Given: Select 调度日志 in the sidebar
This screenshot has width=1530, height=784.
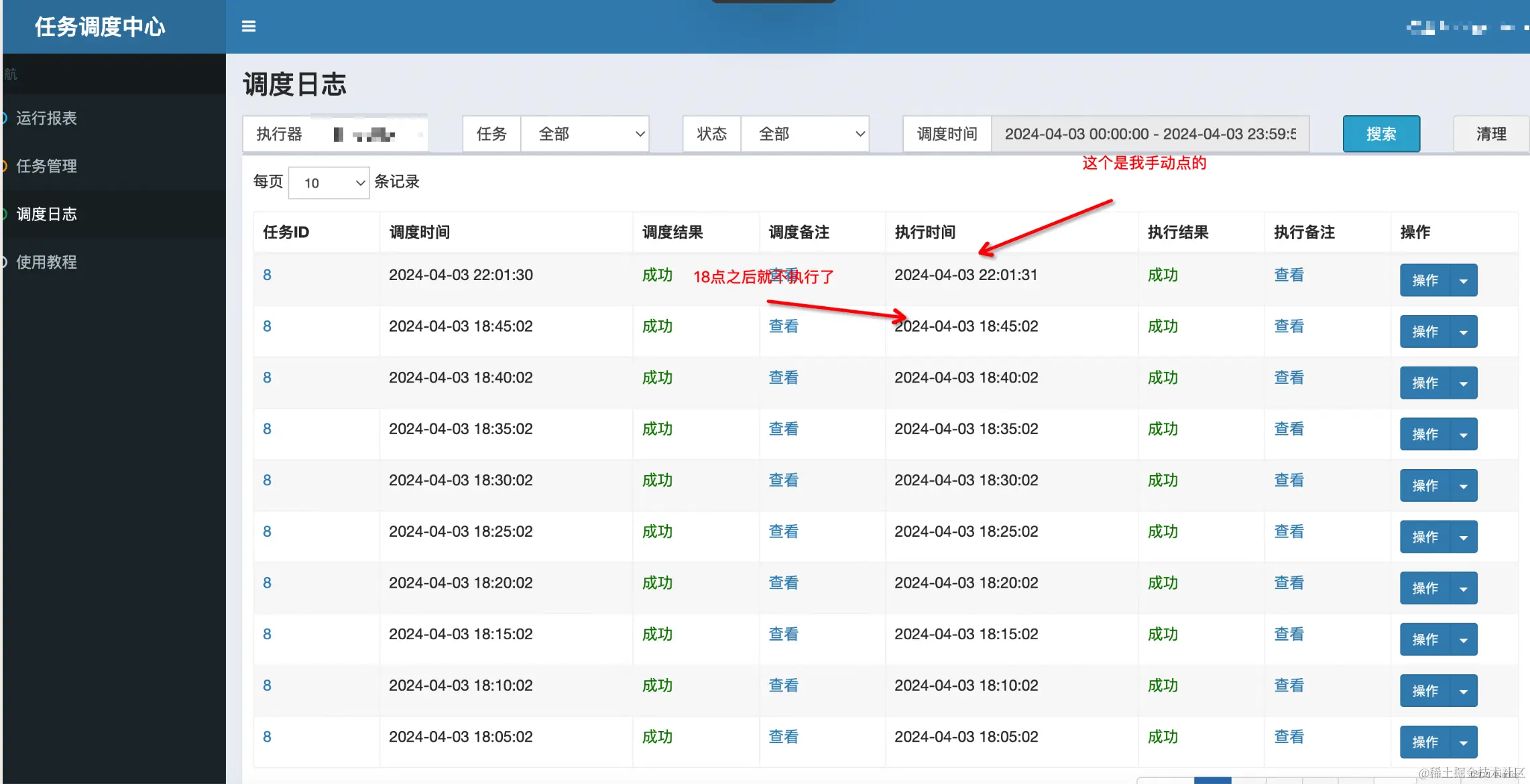Looking at the screenshot, I should click(x=46, y=214).
